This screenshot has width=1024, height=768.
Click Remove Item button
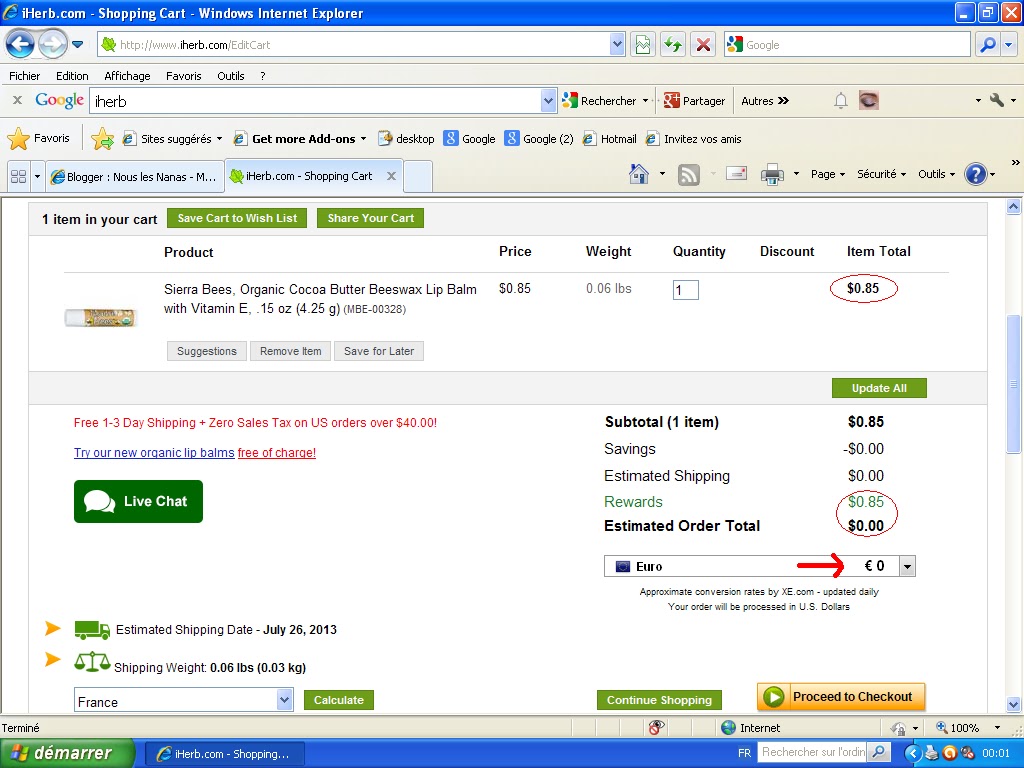pyautogui.click(x=291, y=351)
